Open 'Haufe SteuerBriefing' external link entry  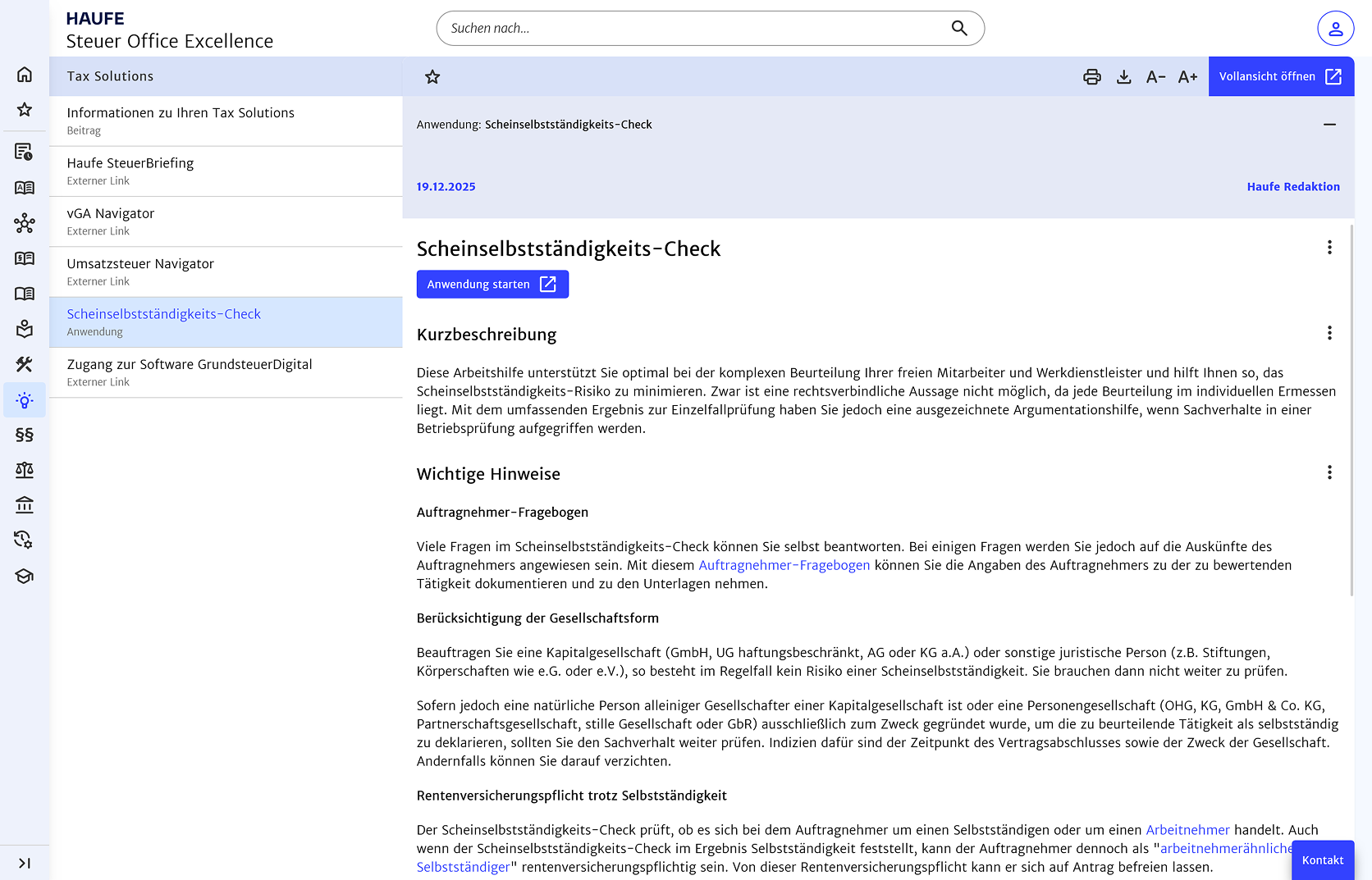click(226, 171)
